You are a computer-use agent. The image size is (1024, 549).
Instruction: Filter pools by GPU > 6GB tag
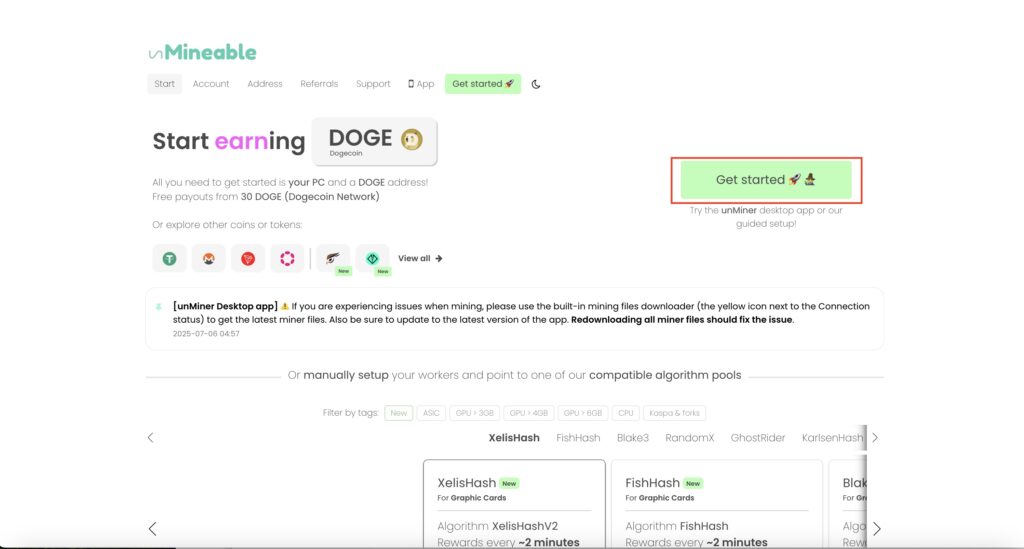pos(583,413)
